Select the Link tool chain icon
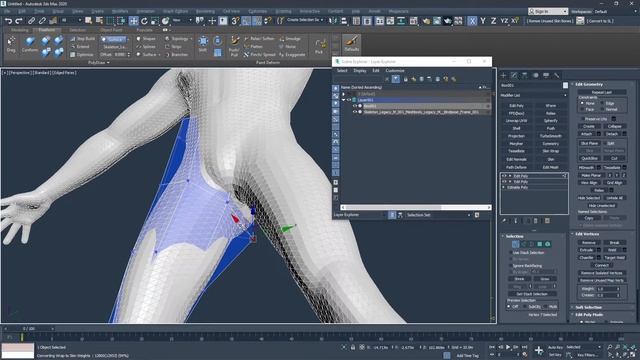Image resolution: width=640 pixels, height=360 pixels. 31,20
